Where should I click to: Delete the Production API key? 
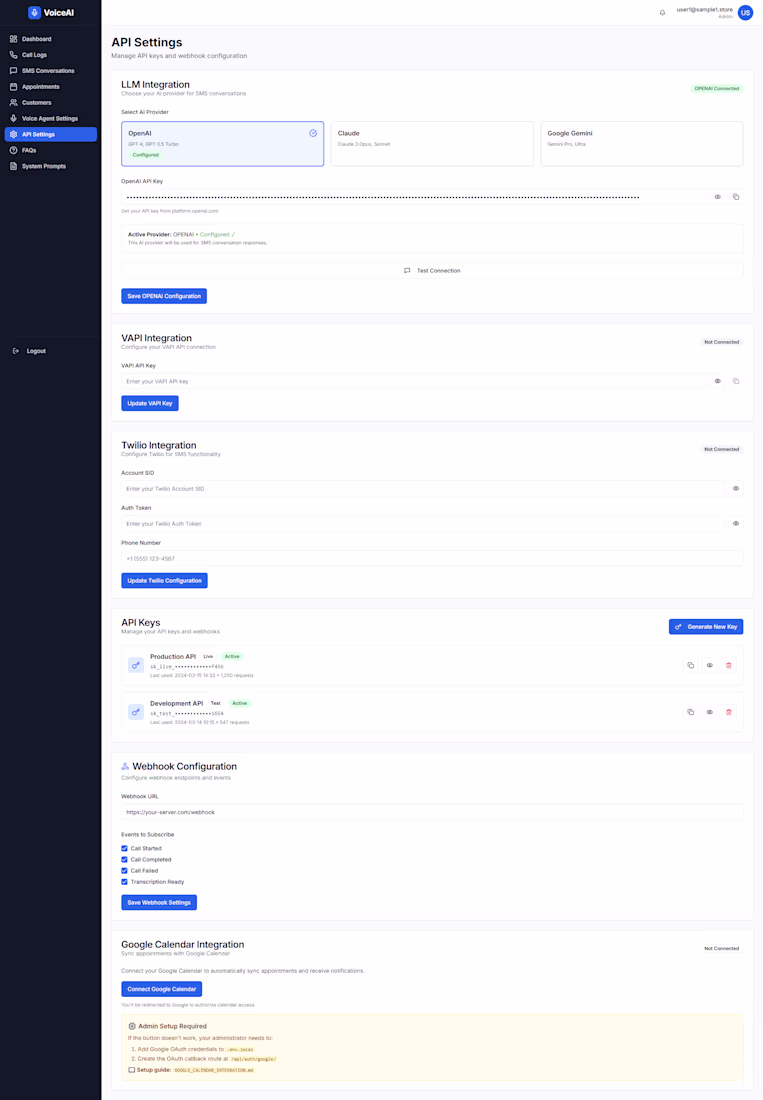point(729,665)
